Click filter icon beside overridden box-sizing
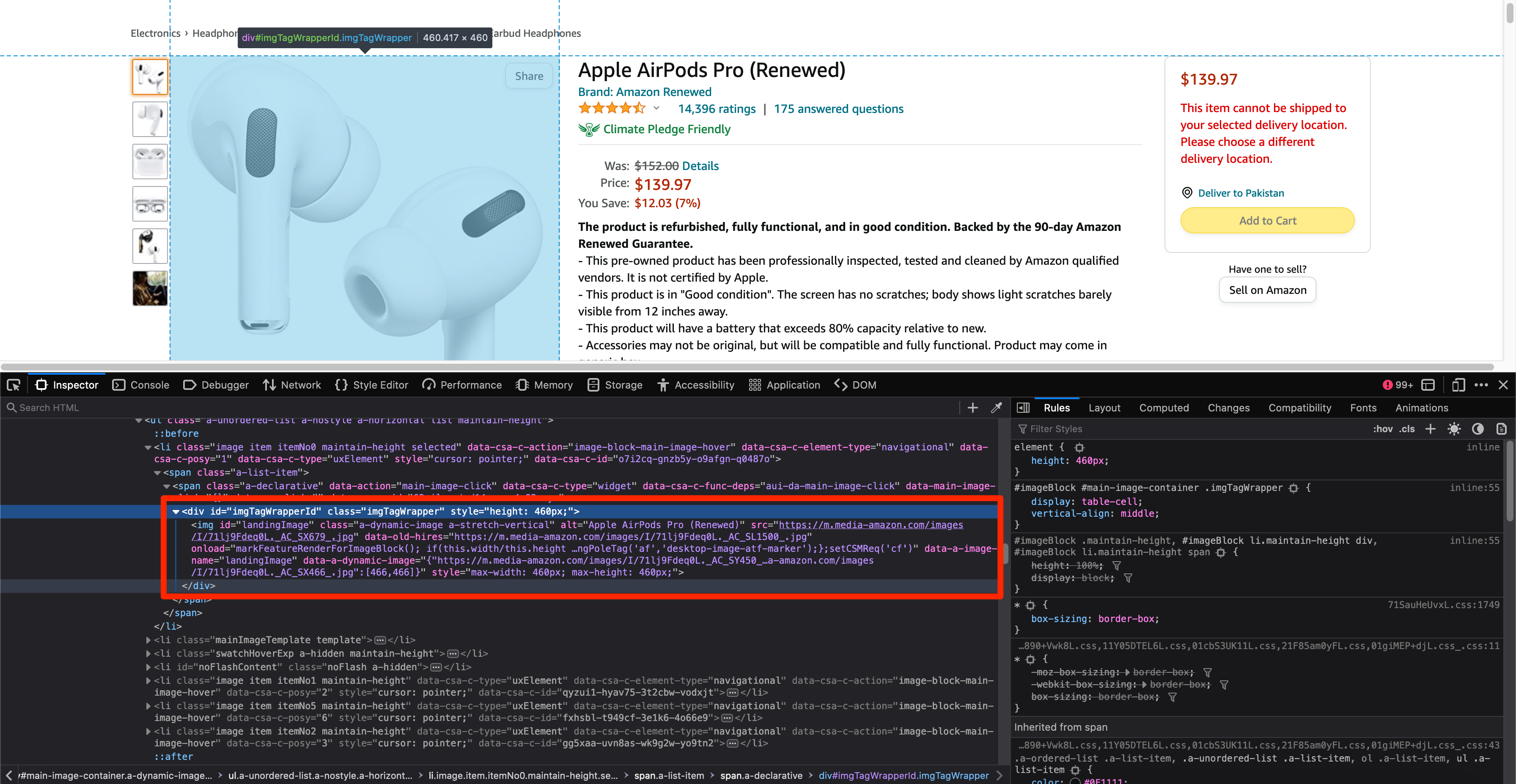Viewport: 1516px width, 784px height. tap(1172, 697)
